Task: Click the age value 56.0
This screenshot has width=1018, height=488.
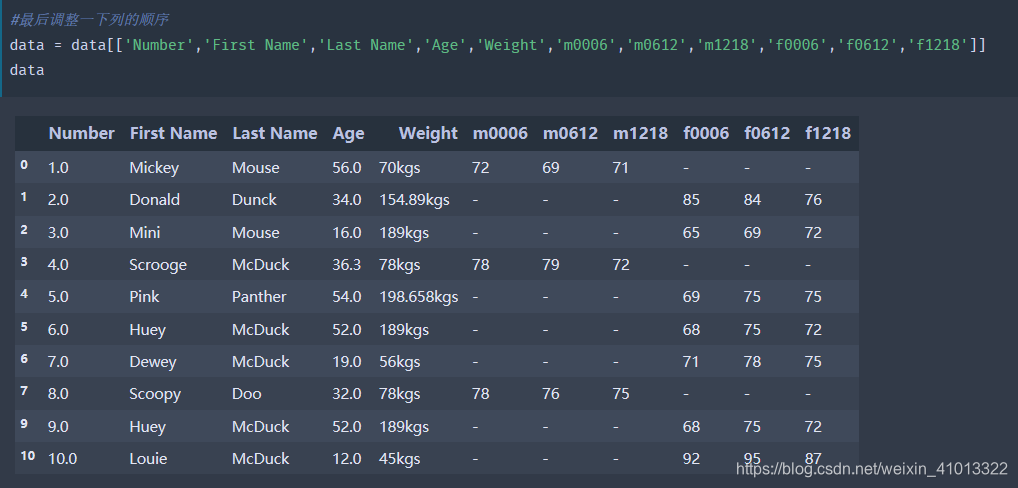Action: (347, 168)
